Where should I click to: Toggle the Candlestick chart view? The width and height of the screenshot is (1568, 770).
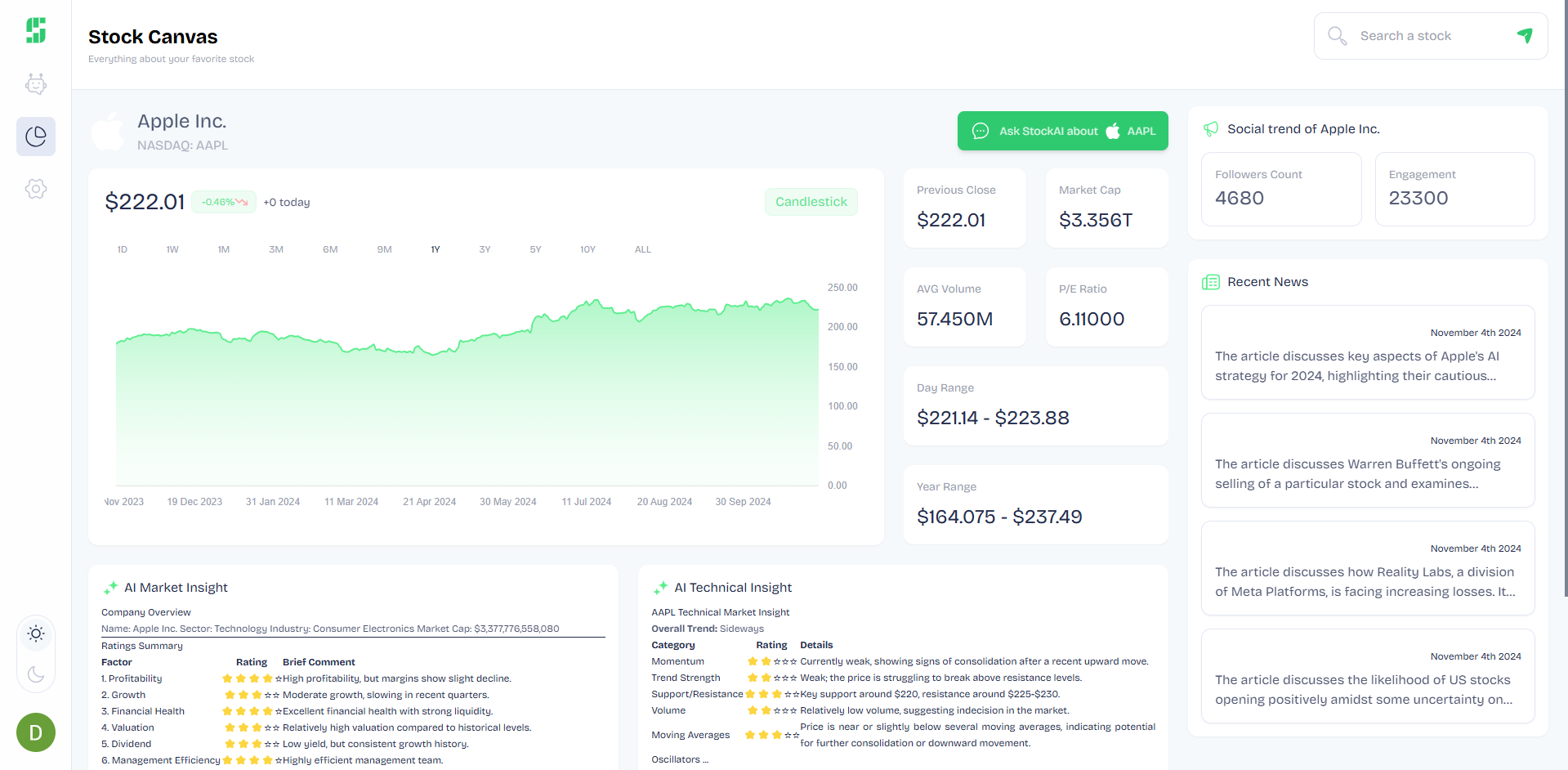tap(811, 202)
